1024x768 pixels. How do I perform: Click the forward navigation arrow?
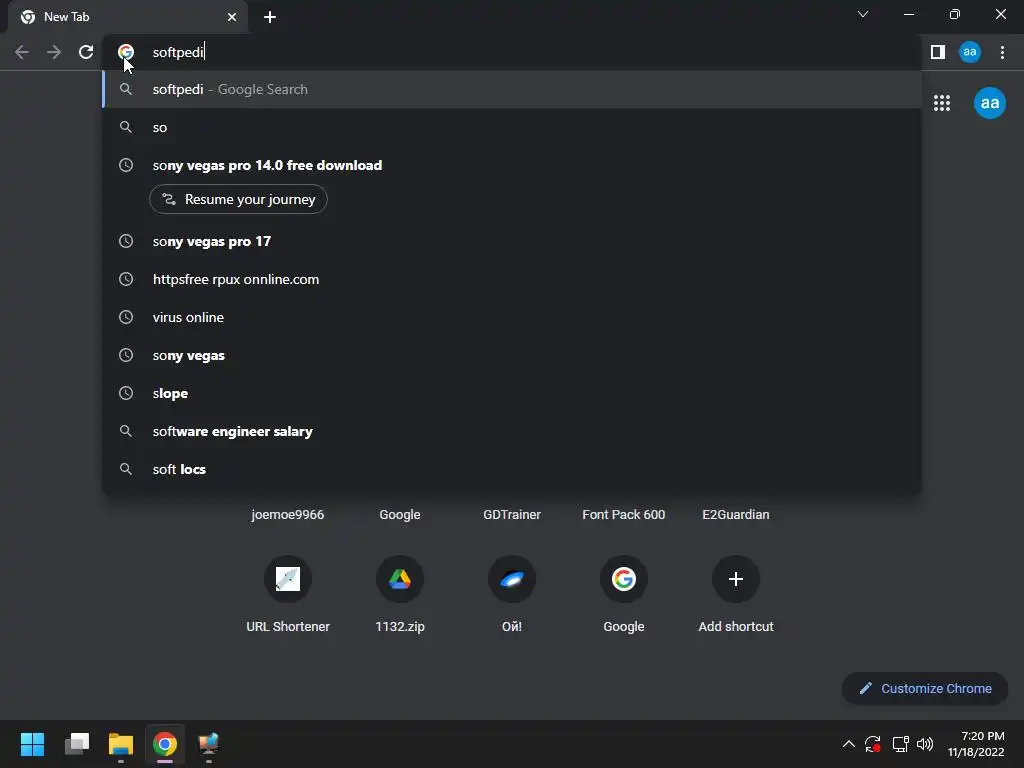(54, 52)
